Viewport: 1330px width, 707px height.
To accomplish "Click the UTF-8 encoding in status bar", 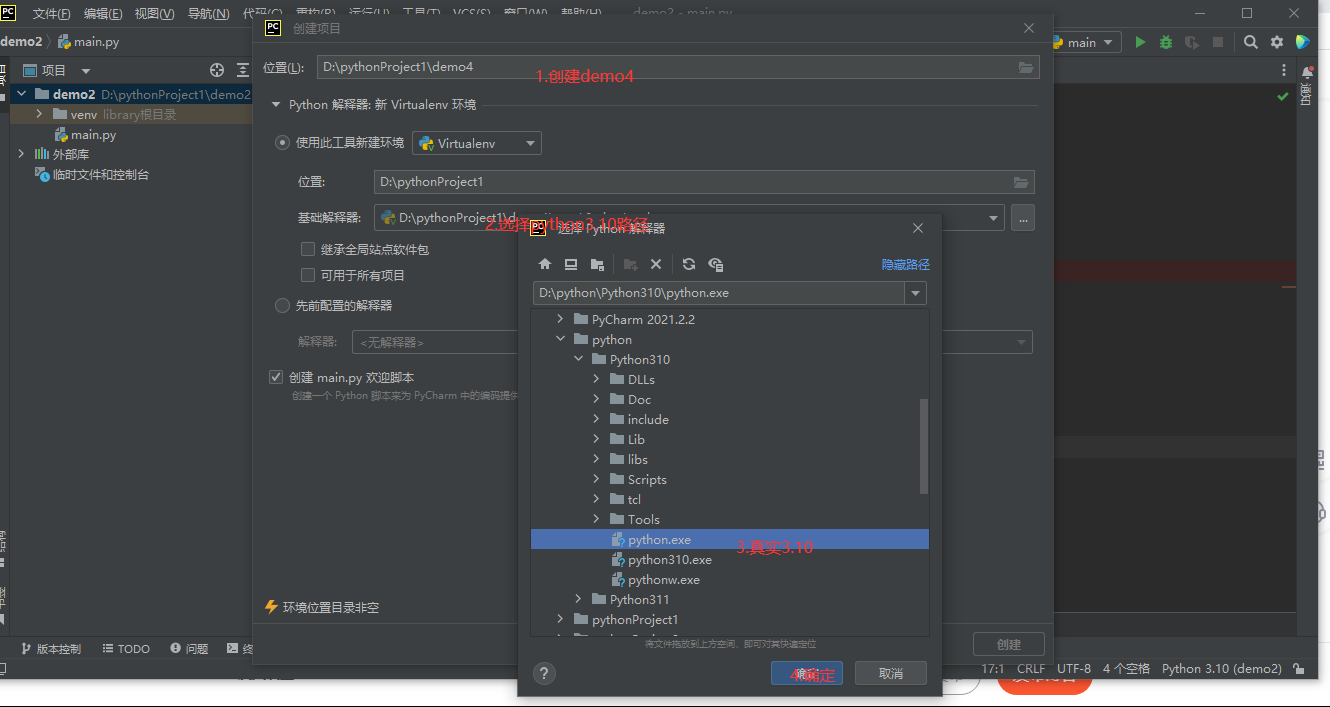I will (x=1074, y=669).
